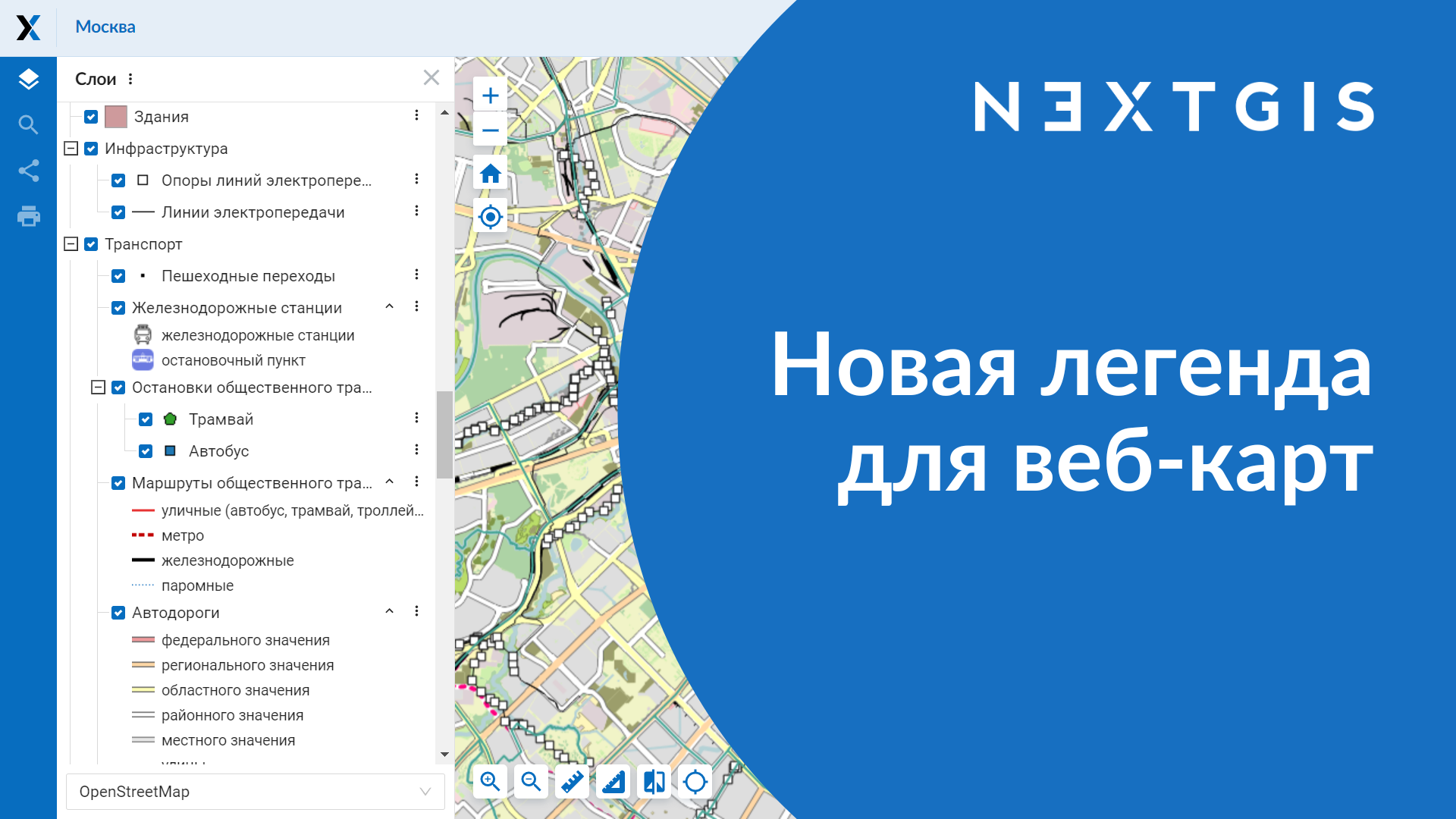The height and width of the screenshot is (819, 1456).
Task: Uncheck the Здания layer
Action: pos(91,116)
